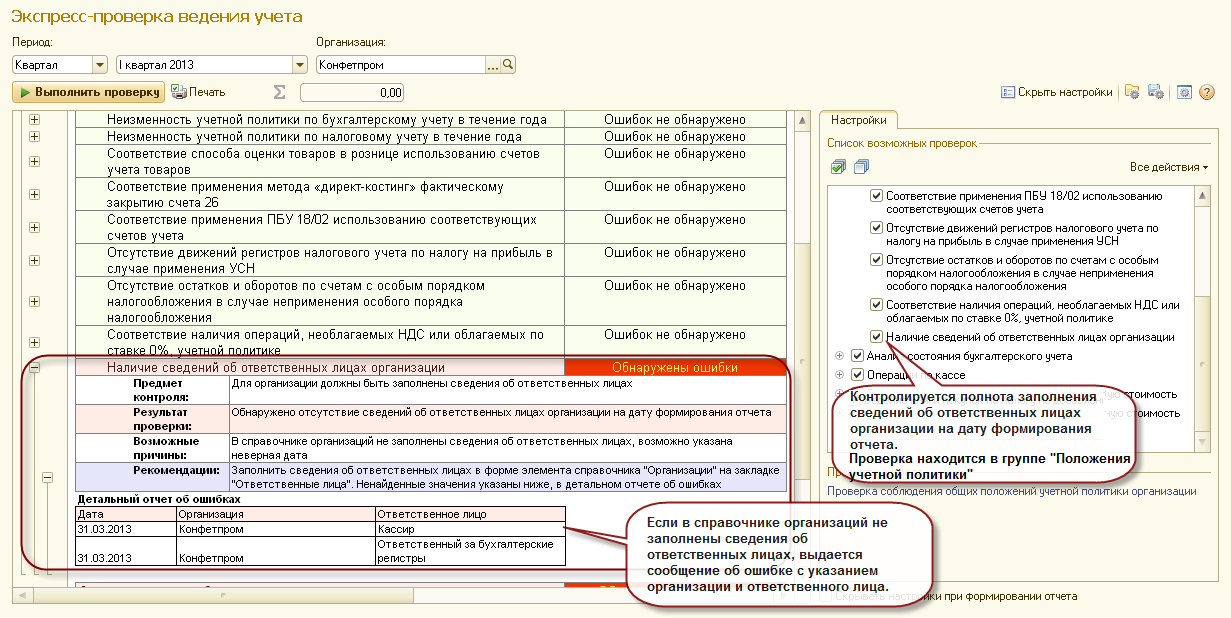Click the Результат проверки label cell
Image resolution: width=1231 pixels, height=618 pixels.
tap(152, 418)
